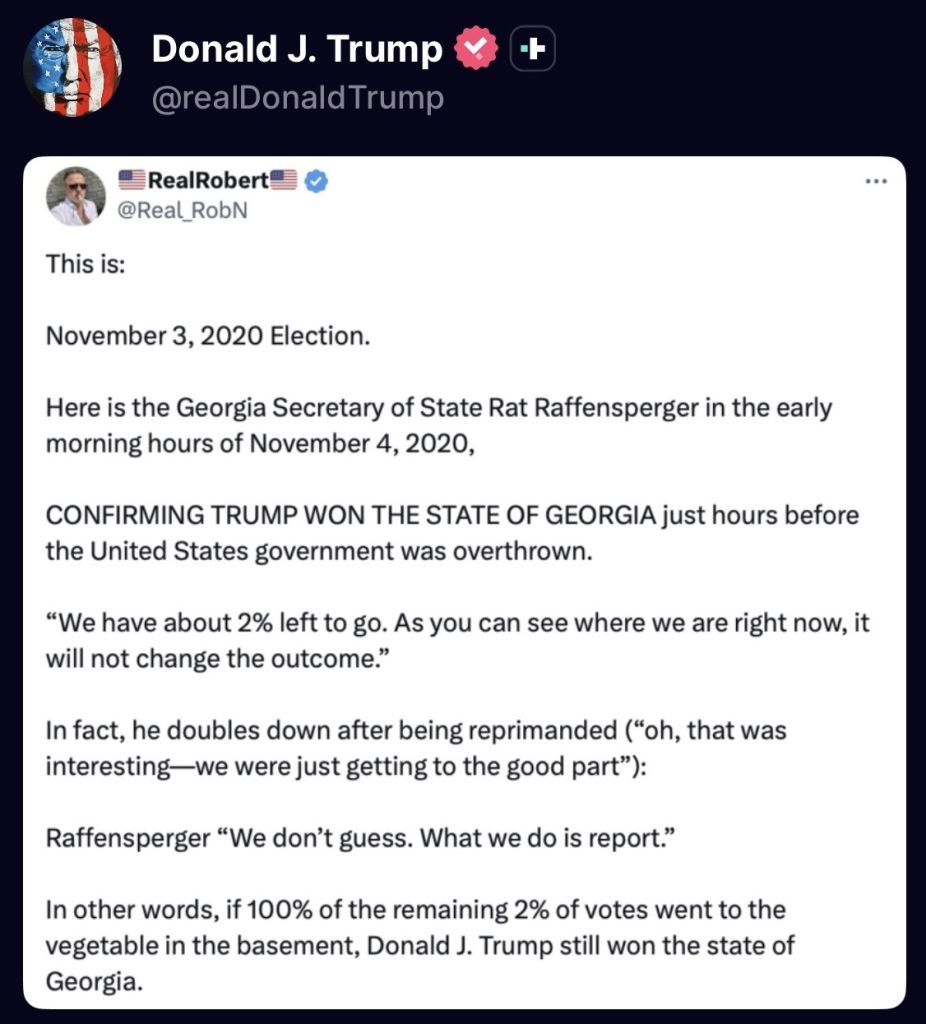Click the paragraph mentioning Georgia Secretary of State
Viewport: 926px width, 1024px height.
coord(438,425)
